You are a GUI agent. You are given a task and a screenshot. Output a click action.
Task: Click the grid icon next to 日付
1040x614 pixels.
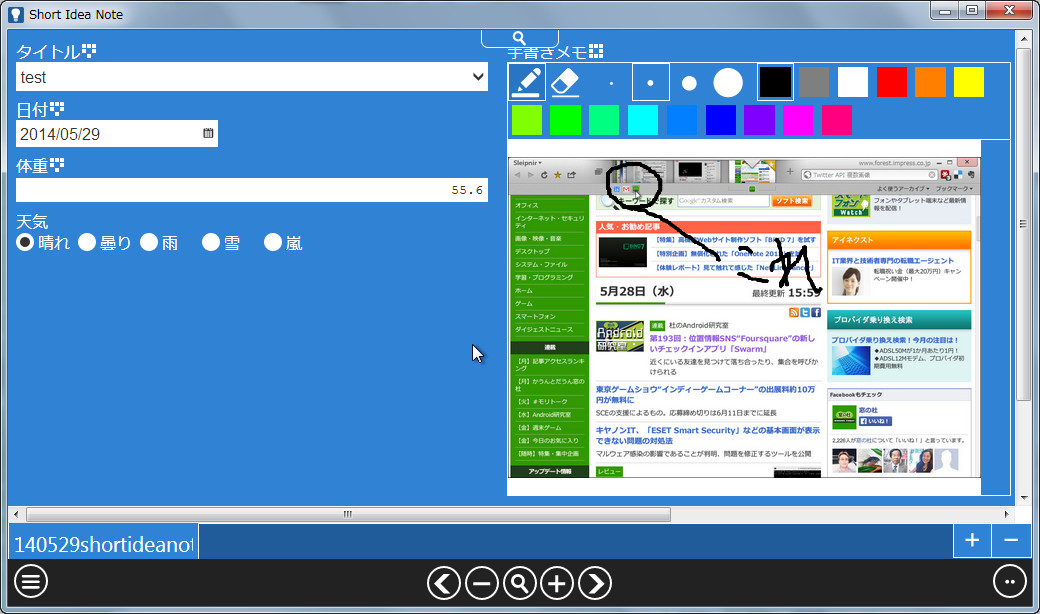pos(57,108)
